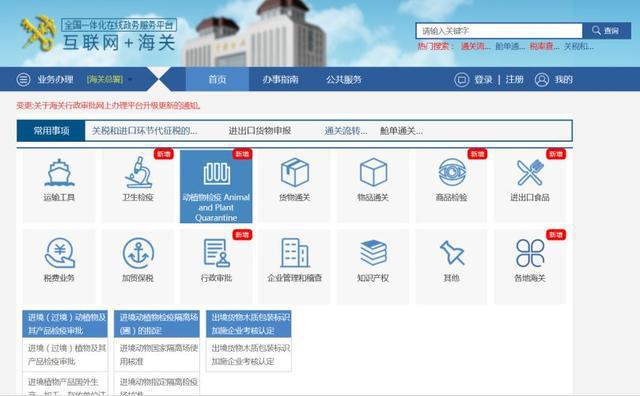Open the 进出口货物申报 link
Image resolution: width=640 pixels, height=396 pixels.
tap(260, 131)
